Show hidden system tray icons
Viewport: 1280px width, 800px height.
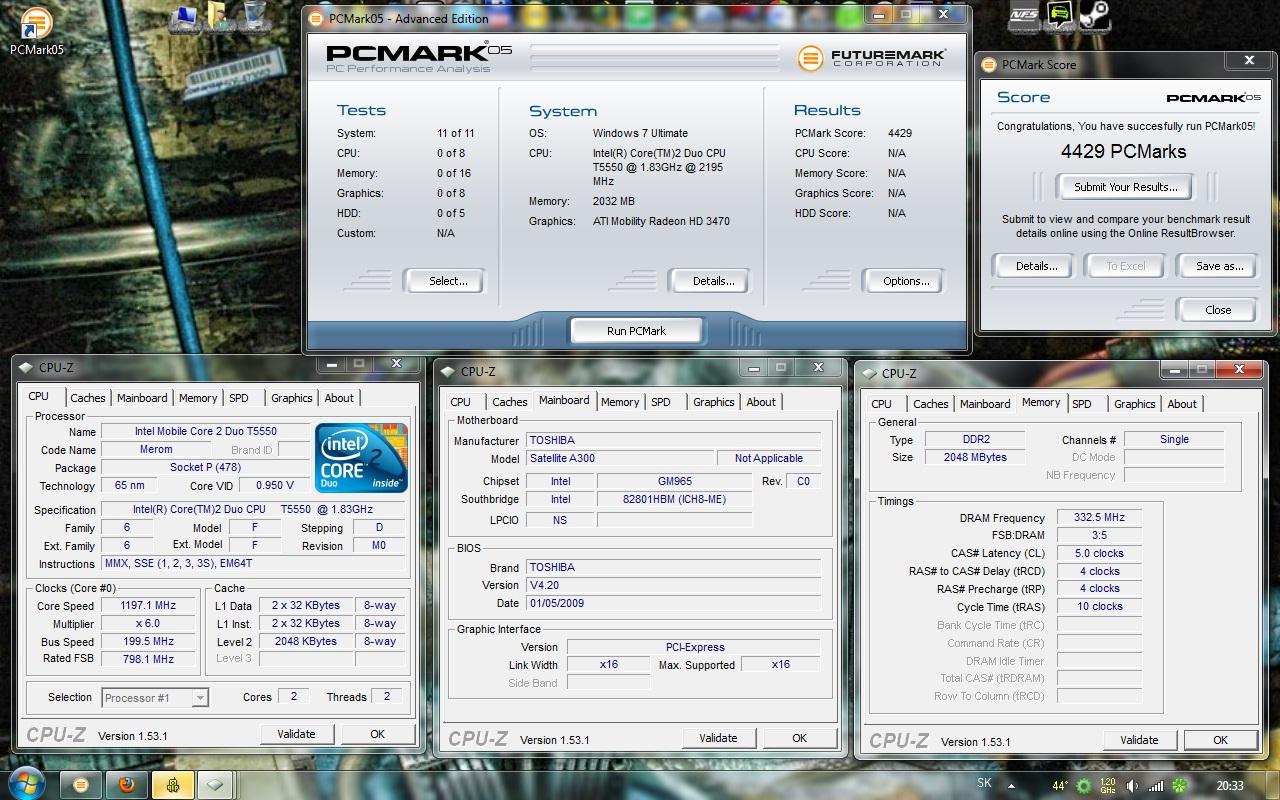coord(1012,786)
